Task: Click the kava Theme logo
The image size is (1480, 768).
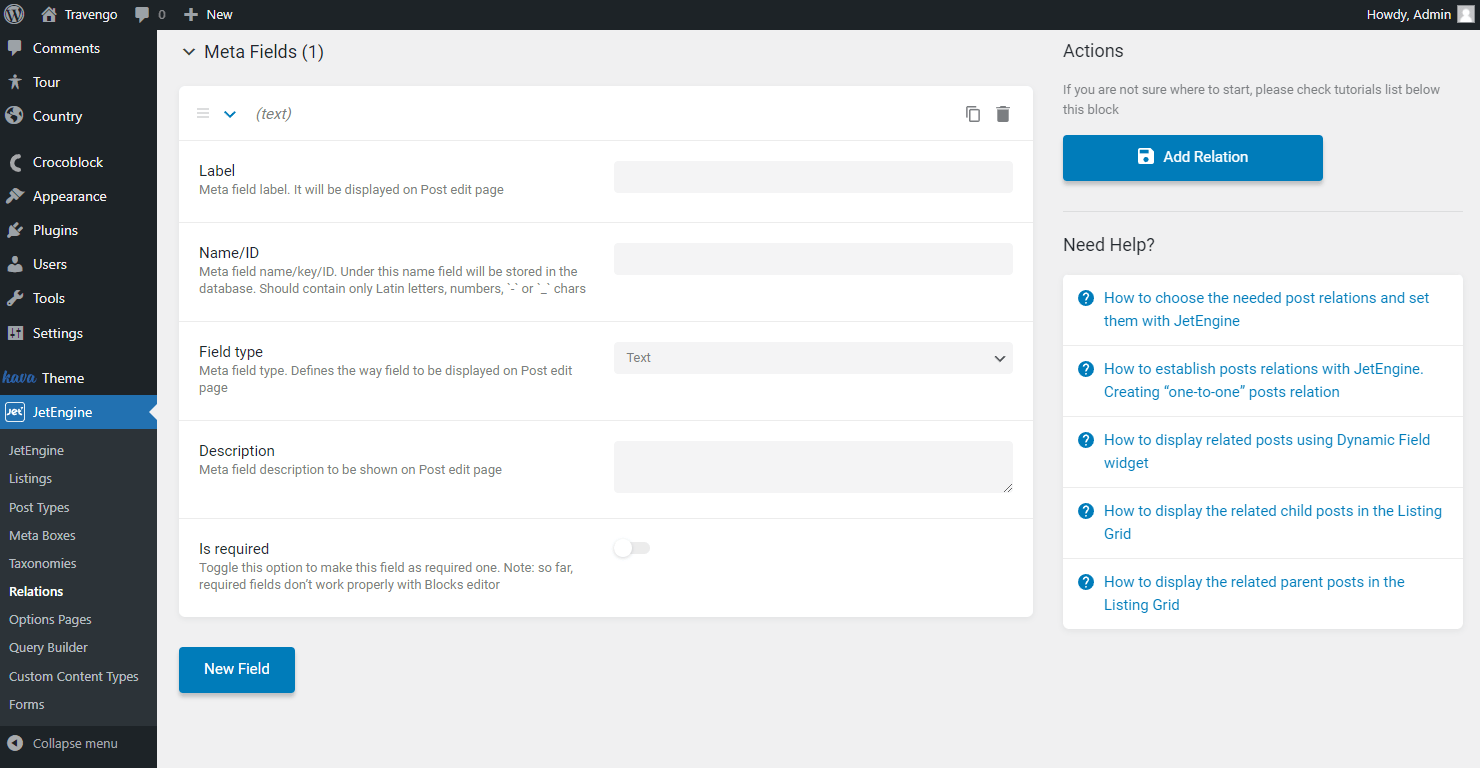Action: click(20, 377)
